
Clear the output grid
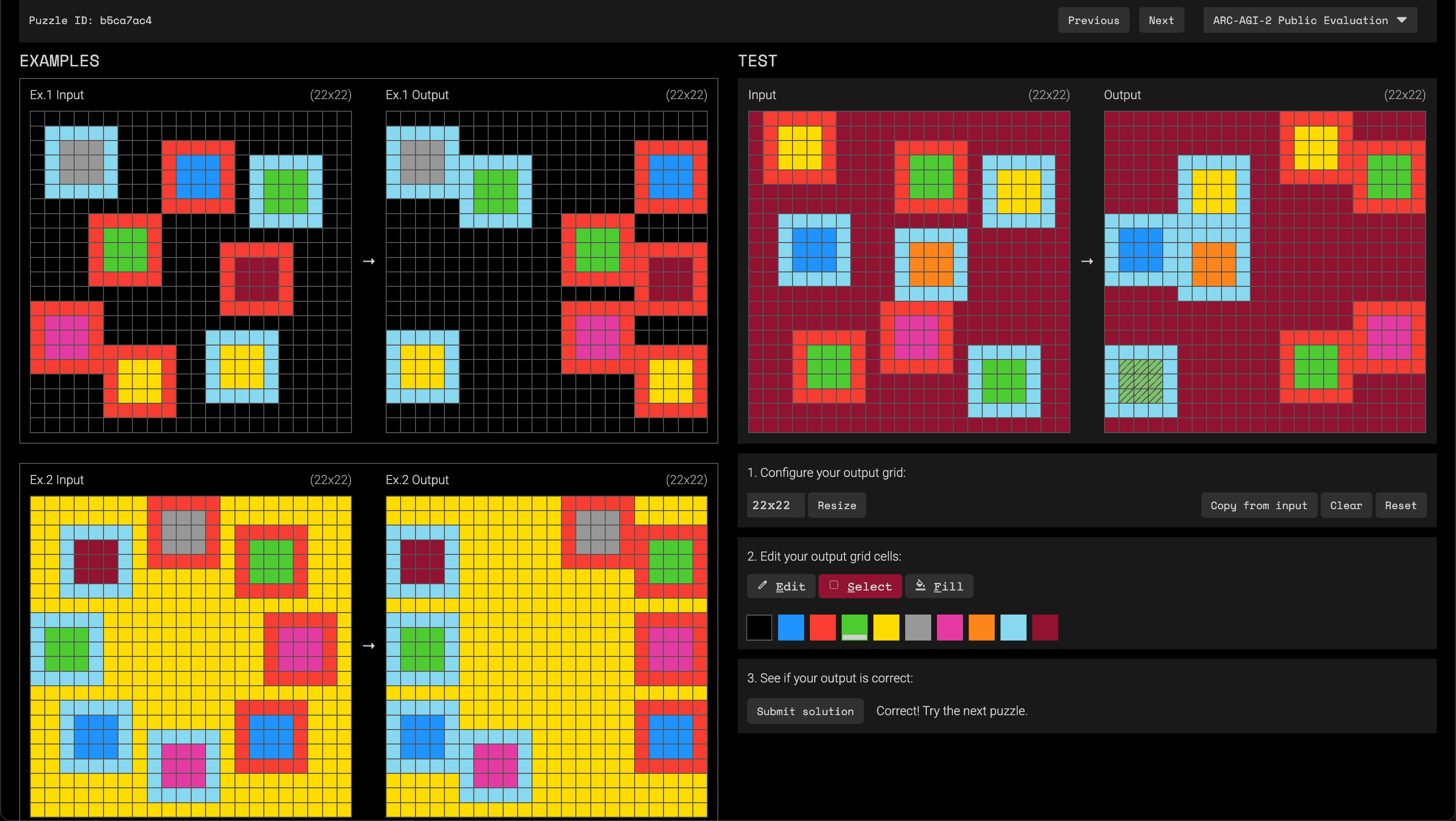click(1346, 505)
